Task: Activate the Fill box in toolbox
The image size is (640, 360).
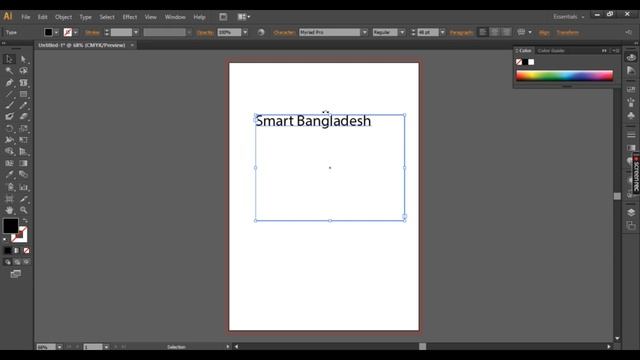Action: pyautogui.click(x=11, y=226)
